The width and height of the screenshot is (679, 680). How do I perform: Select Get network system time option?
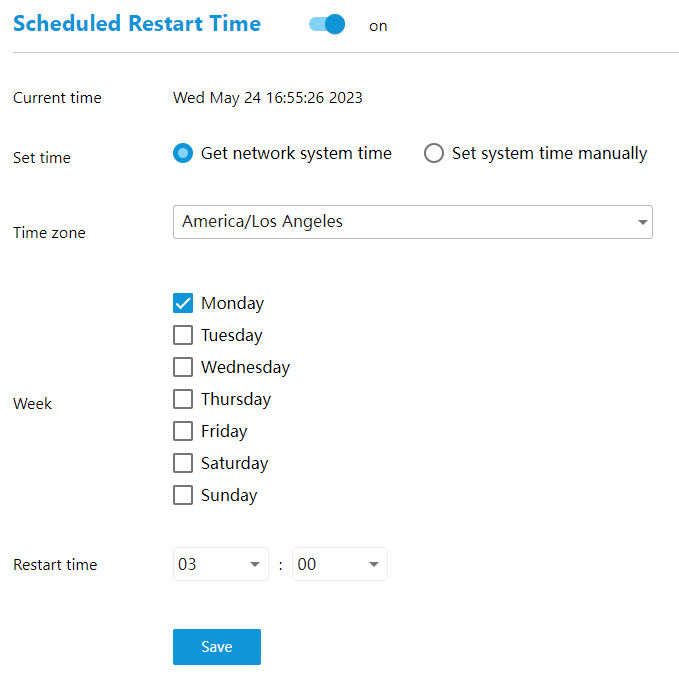183,153
